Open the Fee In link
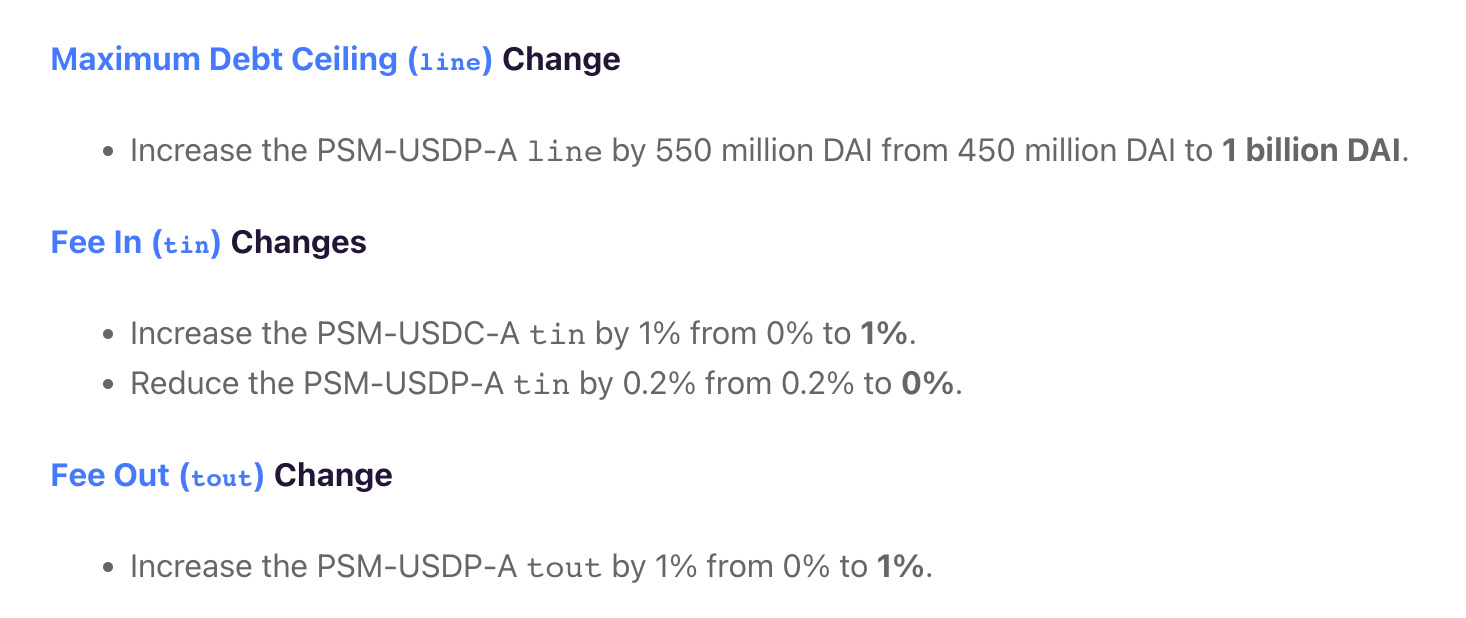 (x=136, y=243)
